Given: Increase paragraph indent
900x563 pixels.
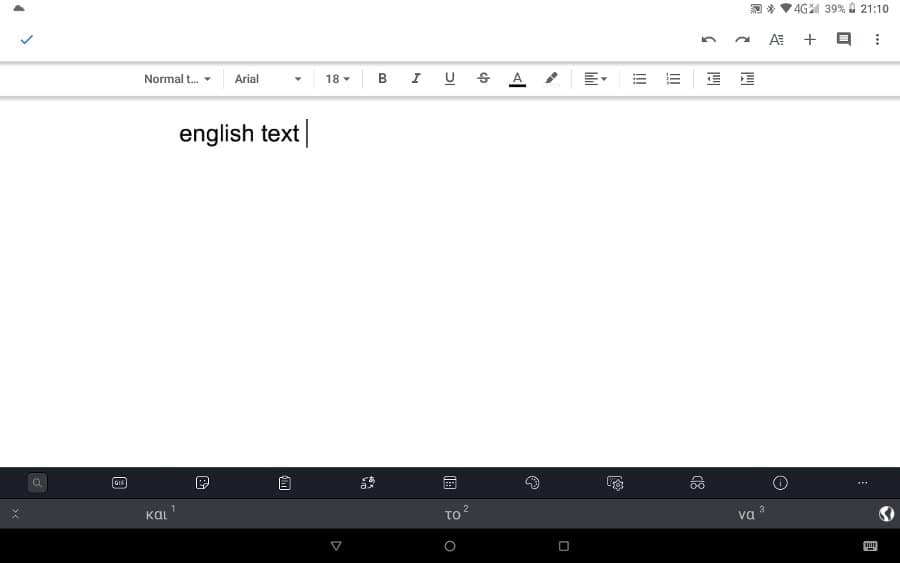Looking at the screenshot, I should [747, 79].
